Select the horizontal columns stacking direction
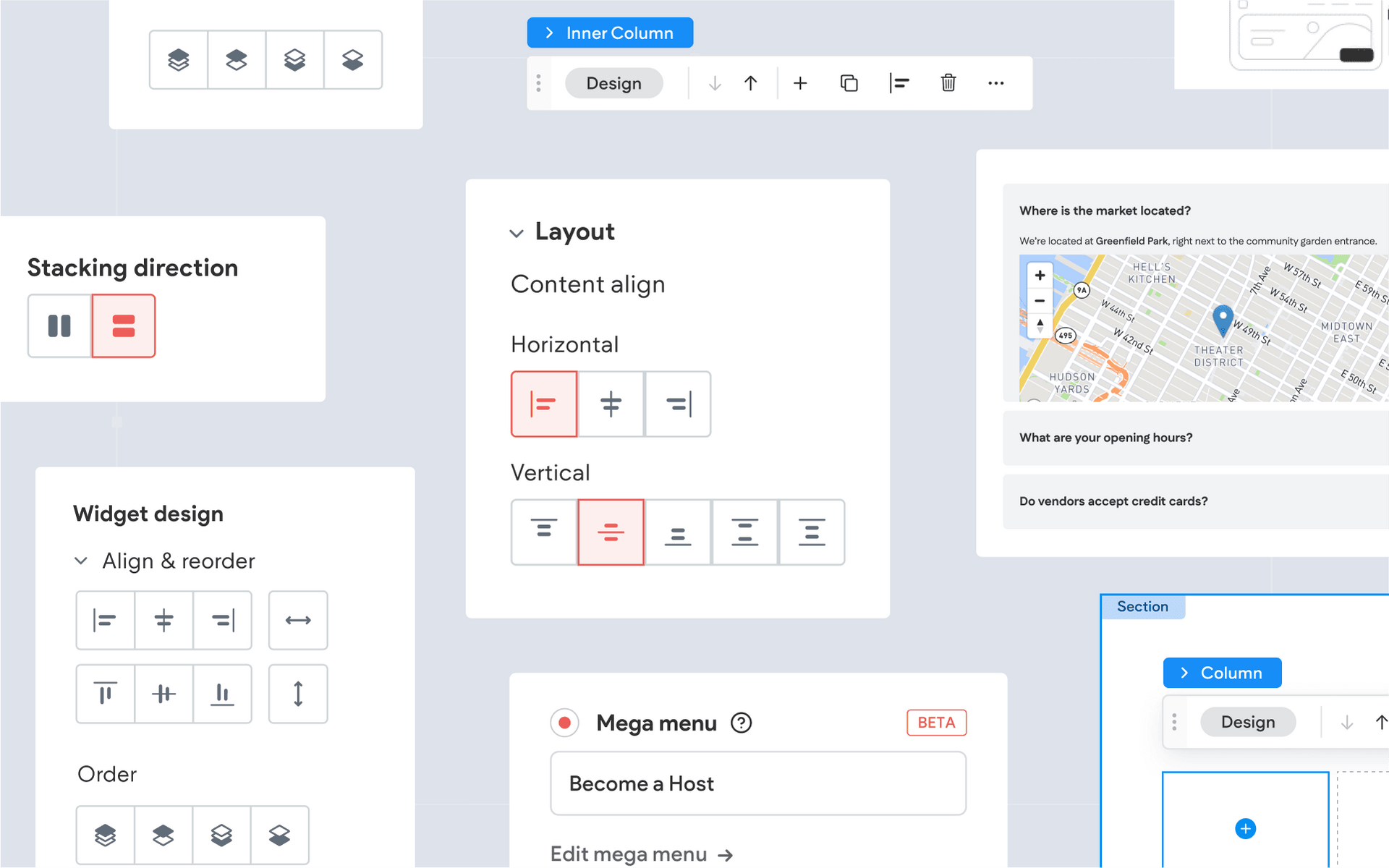Viewport: 1389px width, 868px height. [x=59, y=326]
